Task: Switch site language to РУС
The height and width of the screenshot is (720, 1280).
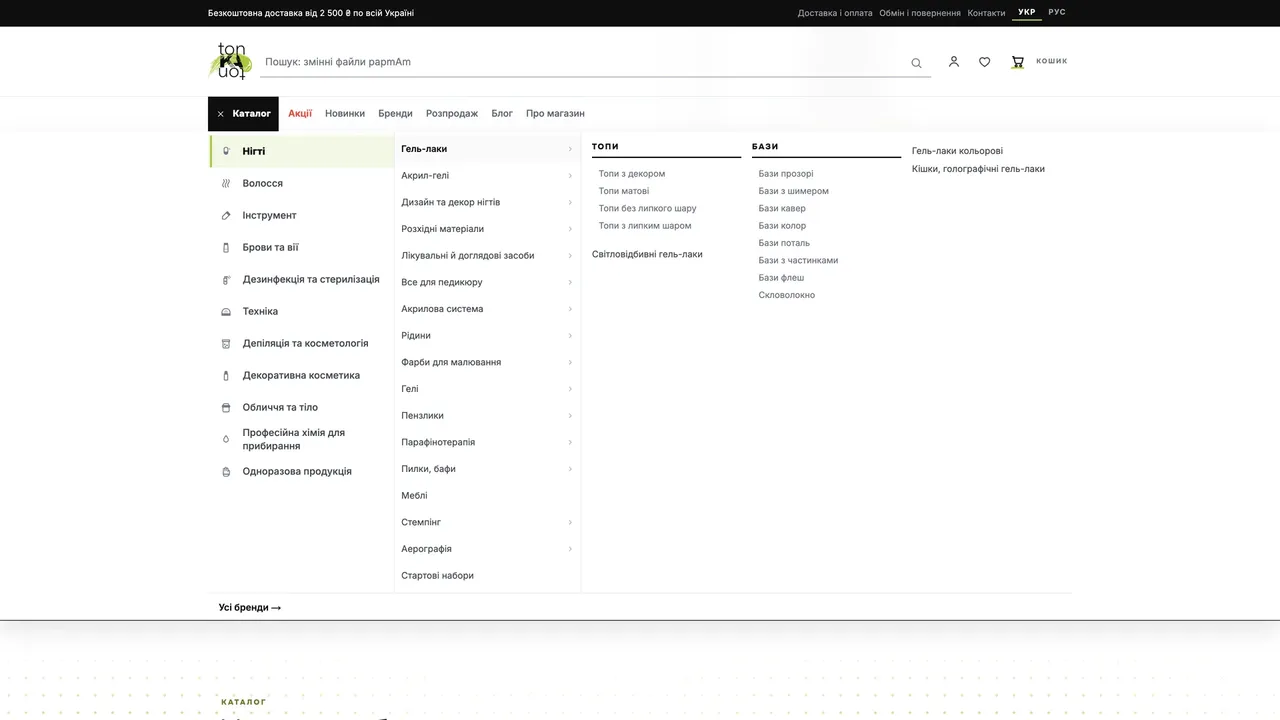Action: click(1057, 12)
